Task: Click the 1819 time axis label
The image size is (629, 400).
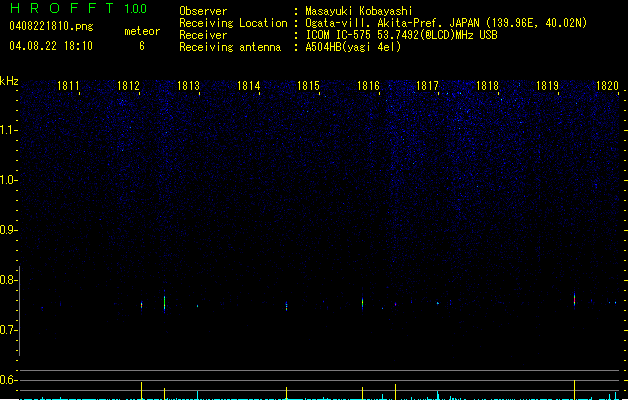Action: pos(547,86)
